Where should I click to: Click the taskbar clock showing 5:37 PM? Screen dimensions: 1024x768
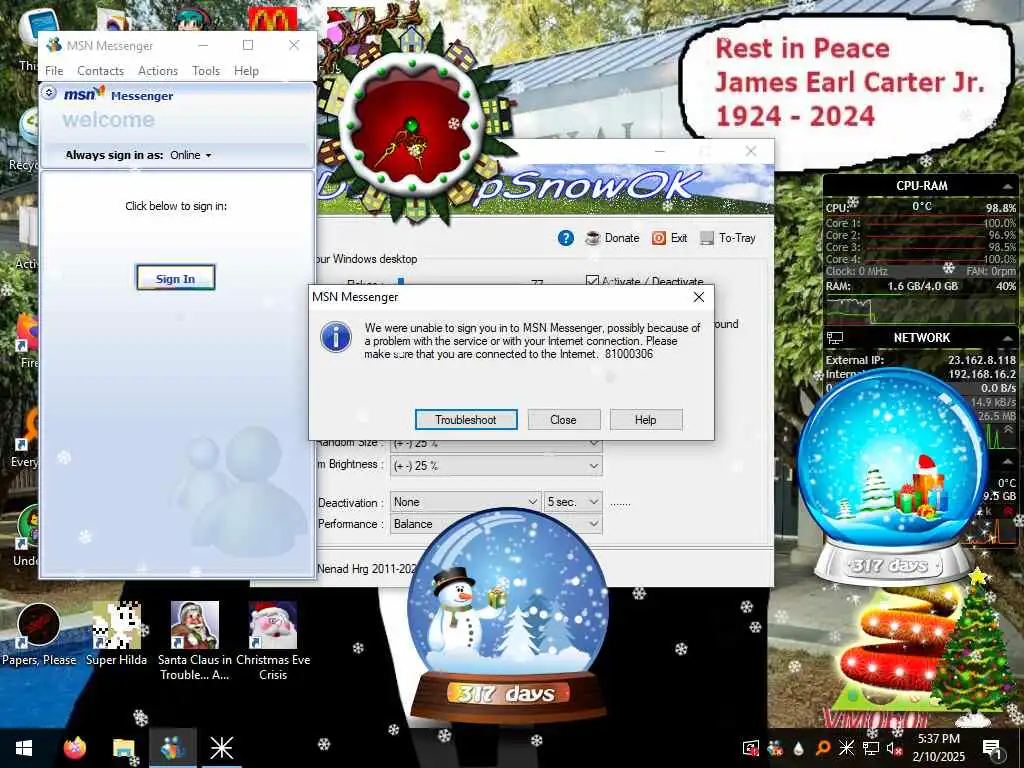(x=938, y=739)
